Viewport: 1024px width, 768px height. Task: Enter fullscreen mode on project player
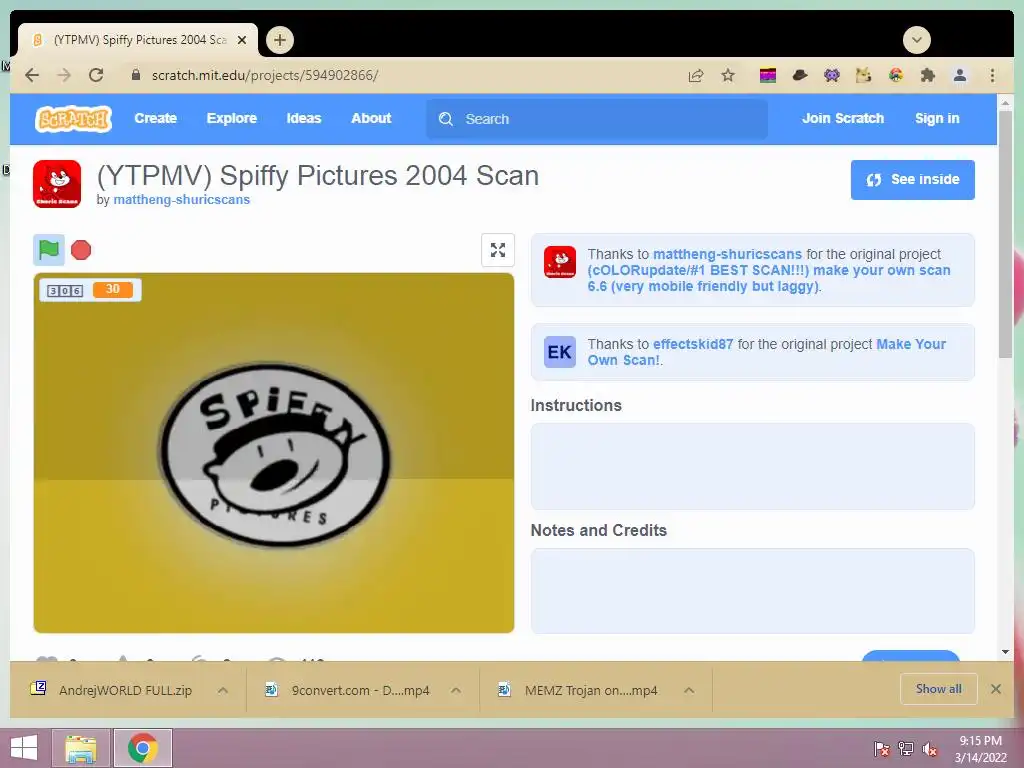click(x=498, y=250)
